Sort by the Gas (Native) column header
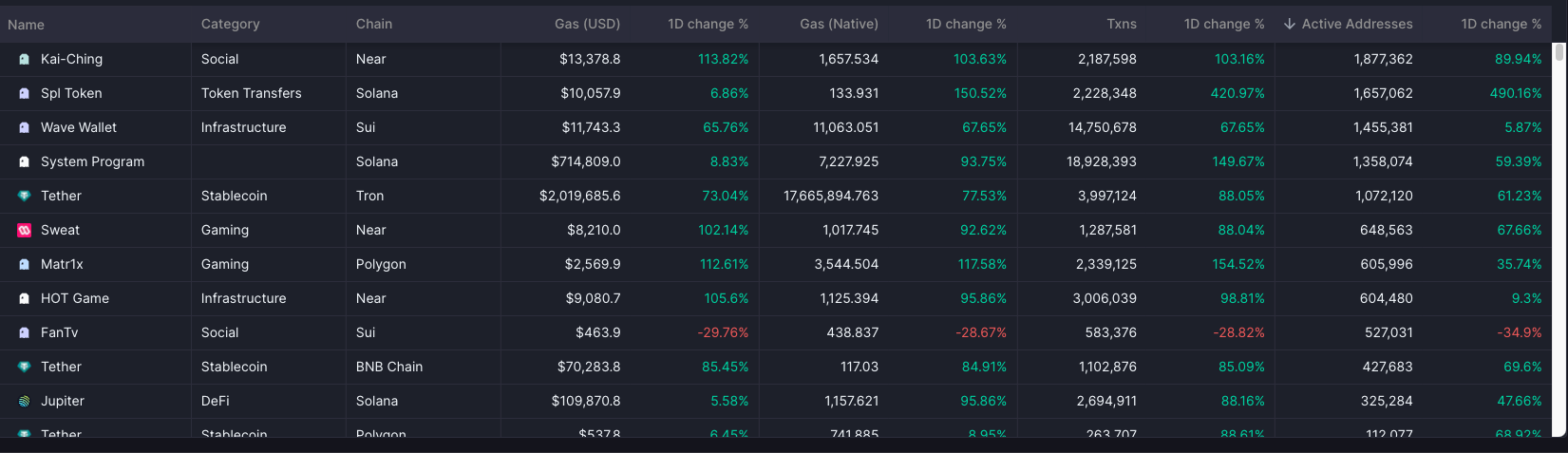Screen dimensions: 1568x453 tap(839, 24)
